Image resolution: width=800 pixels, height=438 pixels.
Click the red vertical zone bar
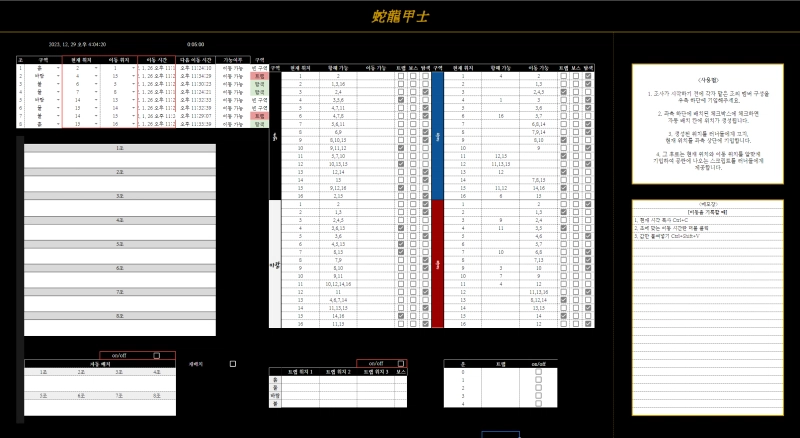pos(437,264)
